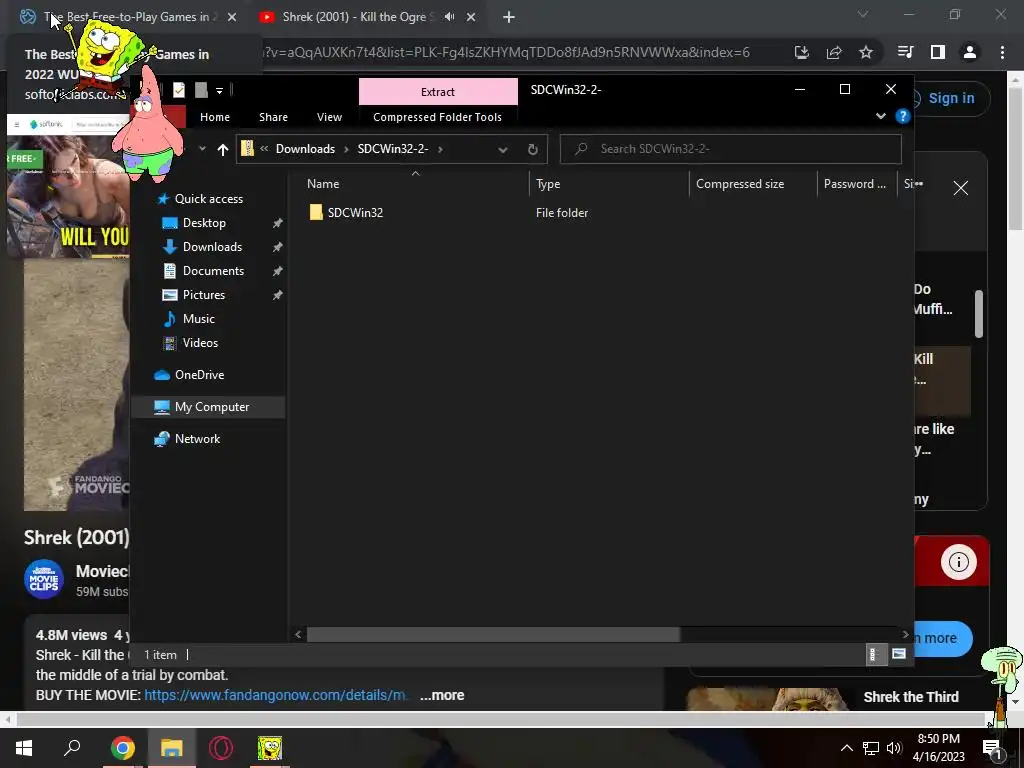Viewport: 1024px width, 768px height.
Task: Switch to large icons view layout
Action: point(899,654)
